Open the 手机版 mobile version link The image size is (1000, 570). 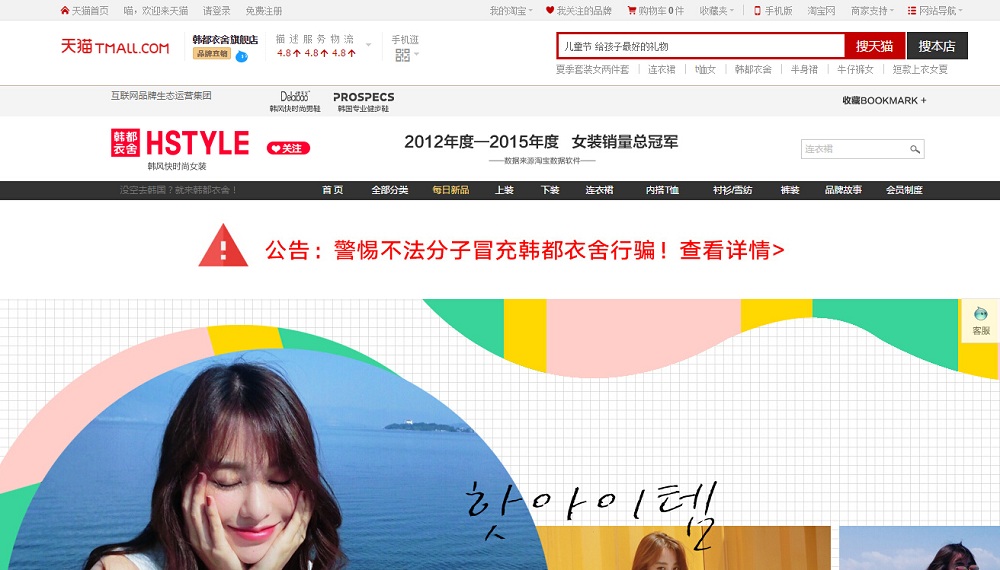coord(773,11)
